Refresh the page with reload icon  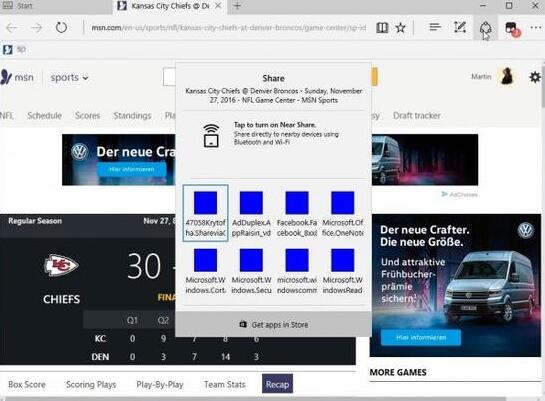tap(62, 27)
